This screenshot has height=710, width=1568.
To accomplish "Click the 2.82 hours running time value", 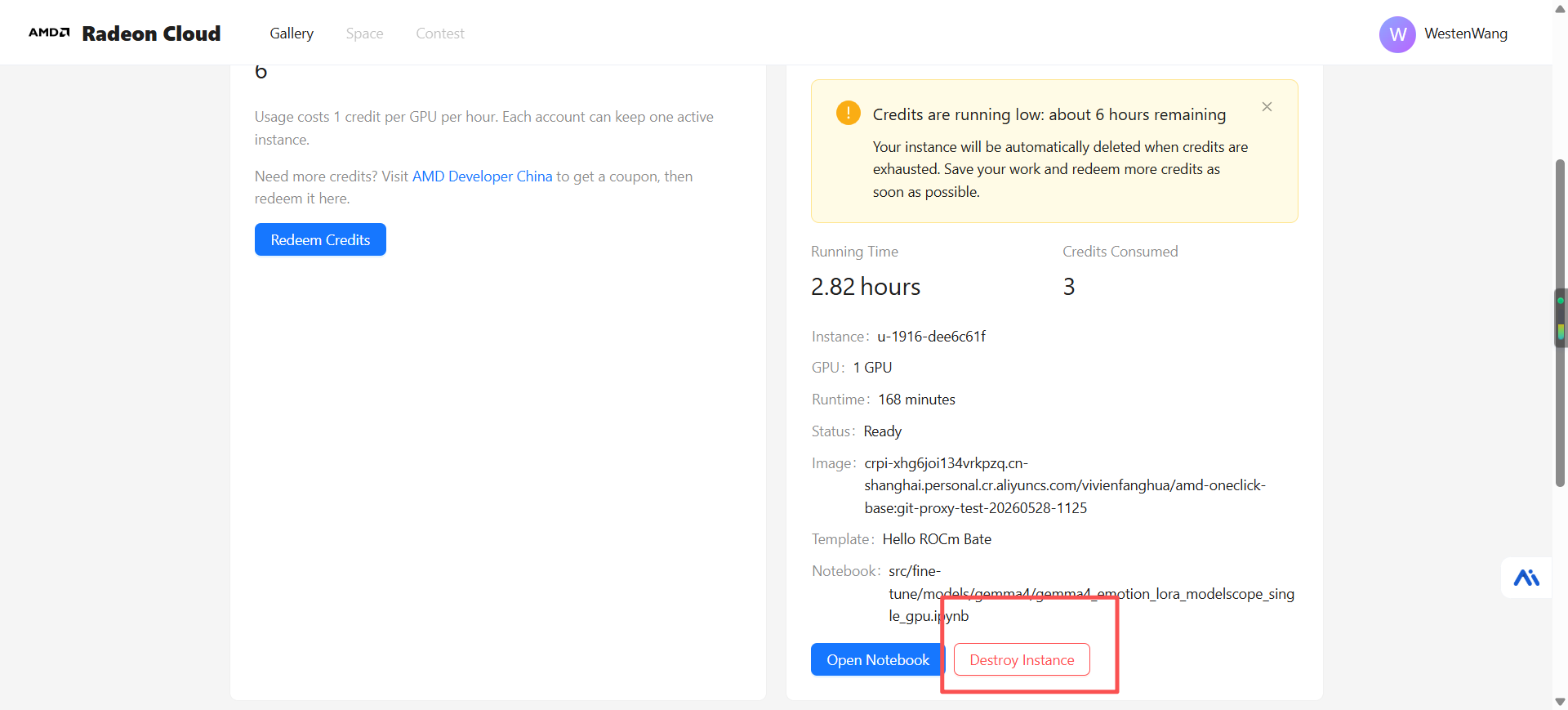I will (866, 287).
